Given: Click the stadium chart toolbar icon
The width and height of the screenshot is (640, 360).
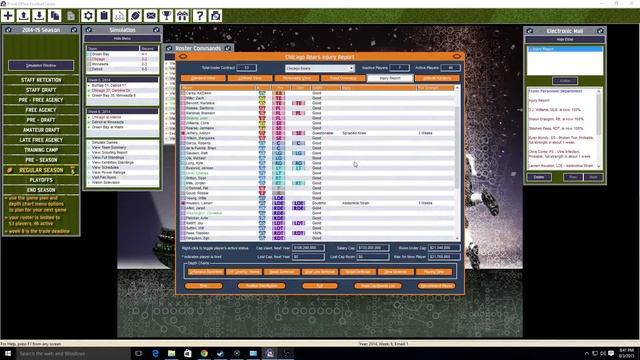Looking at the screenshot, I should (x=120, y=16).
